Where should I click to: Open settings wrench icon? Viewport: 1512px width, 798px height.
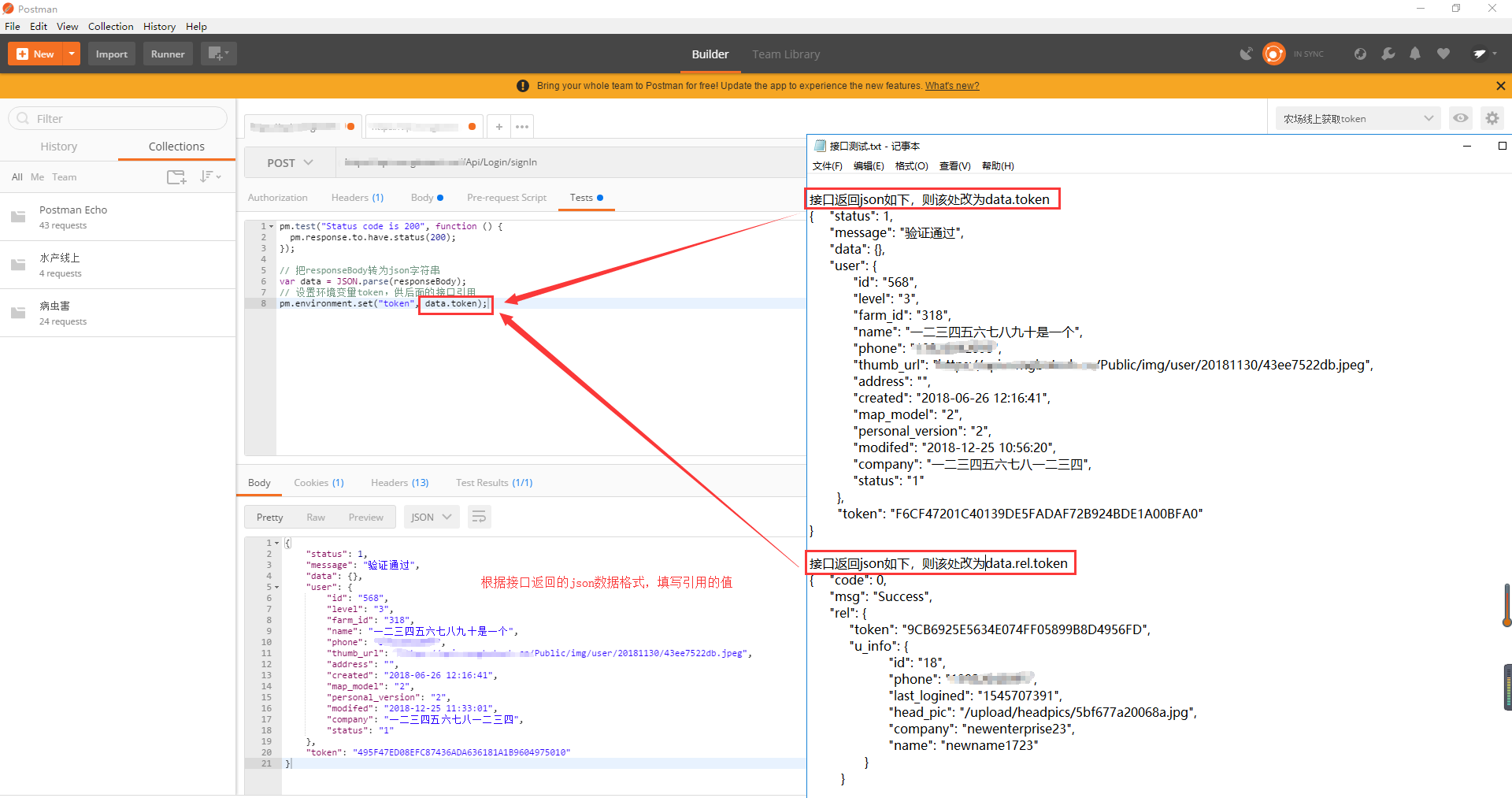(x=1388, y=54)
